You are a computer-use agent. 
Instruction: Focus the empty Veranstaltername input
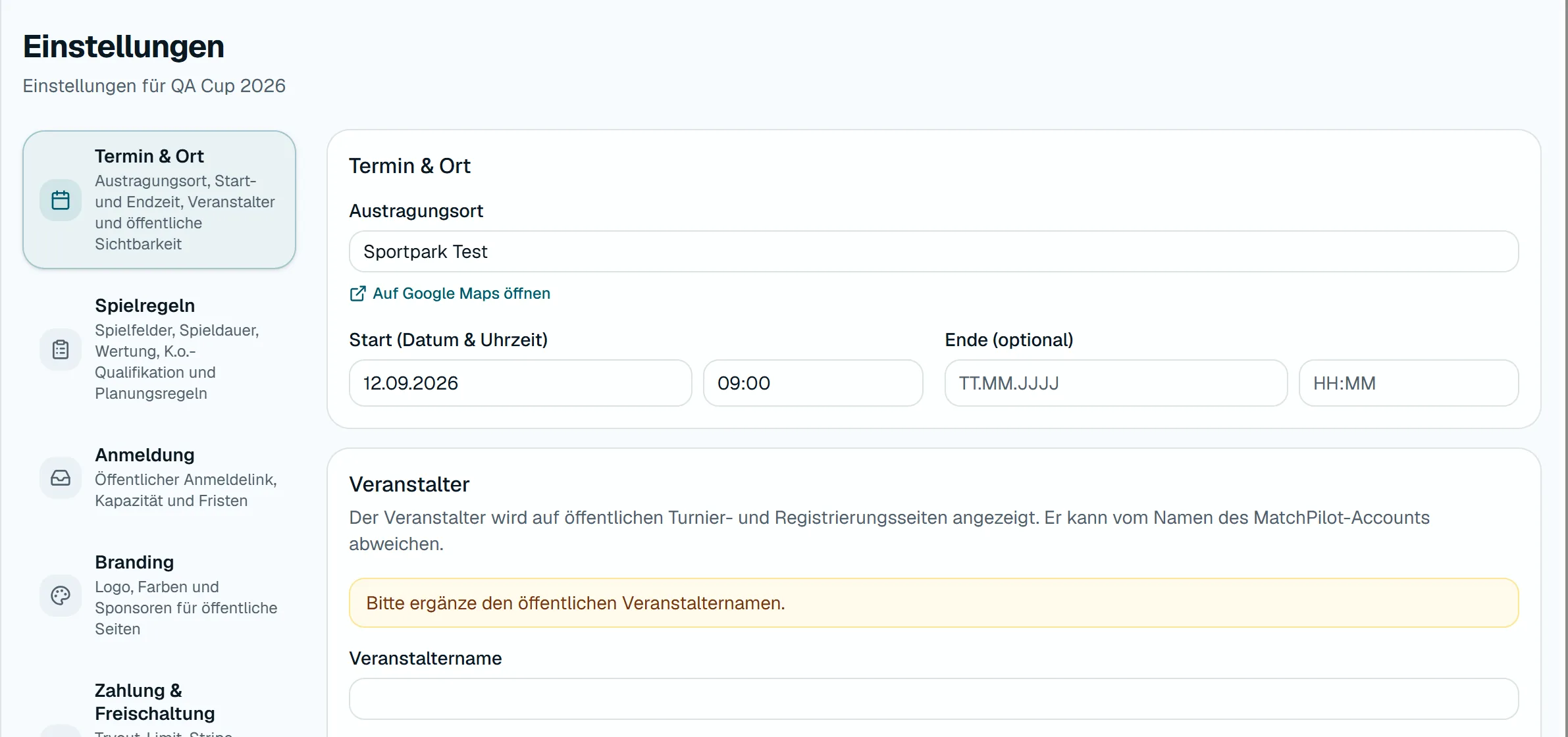[933, 699]
